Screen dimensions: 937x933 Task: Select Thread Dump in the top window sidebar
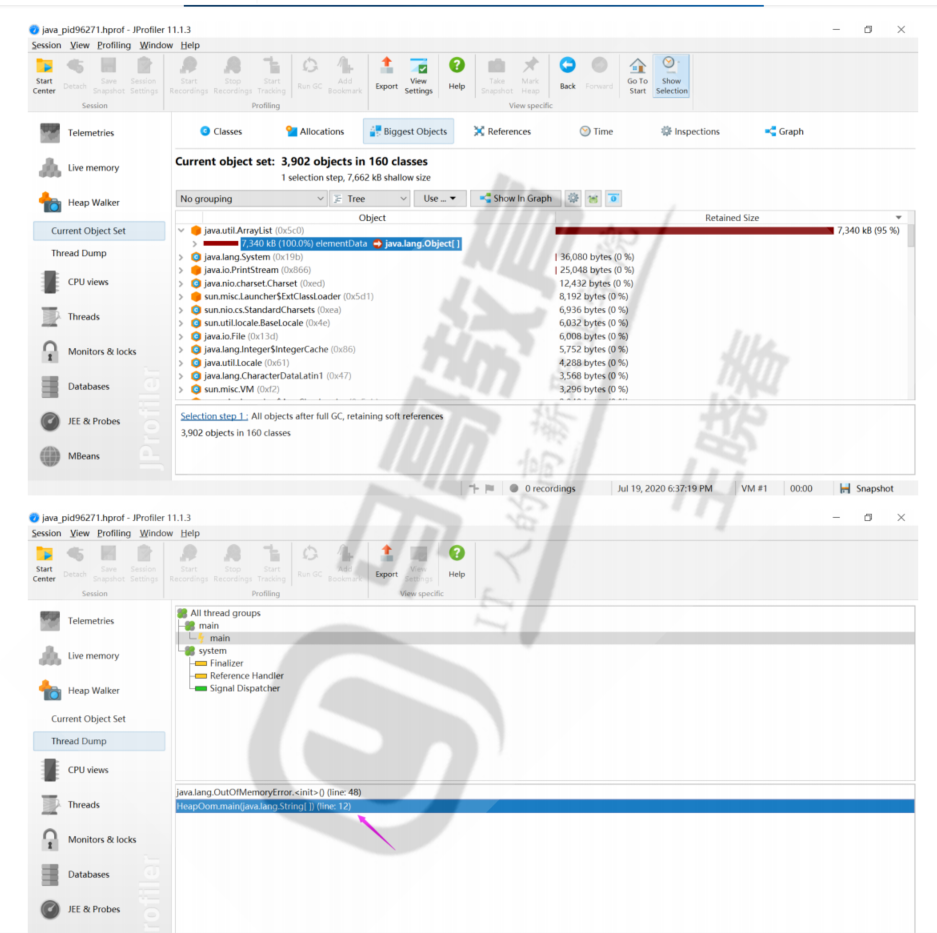[x=79, y=253]
